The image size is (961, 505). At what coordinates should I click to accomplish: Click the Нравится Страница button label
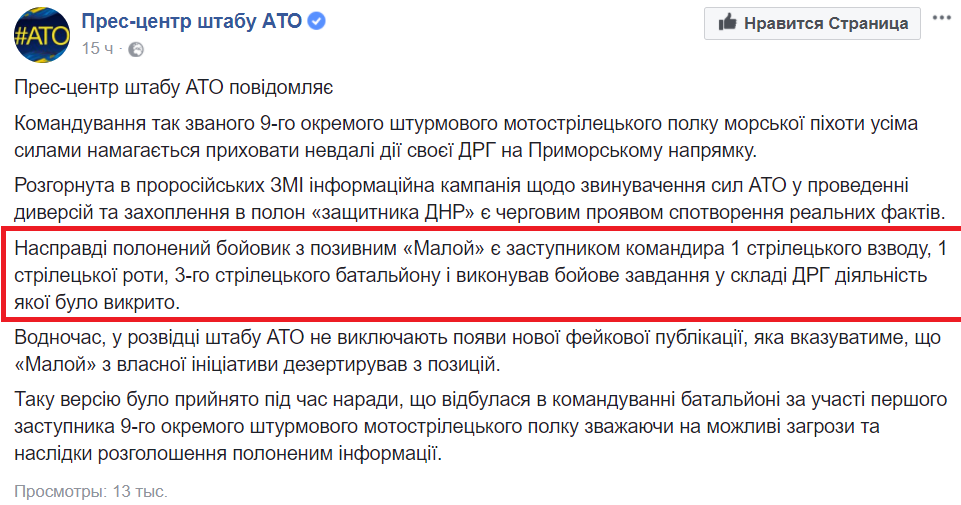(x=826, y=23)
